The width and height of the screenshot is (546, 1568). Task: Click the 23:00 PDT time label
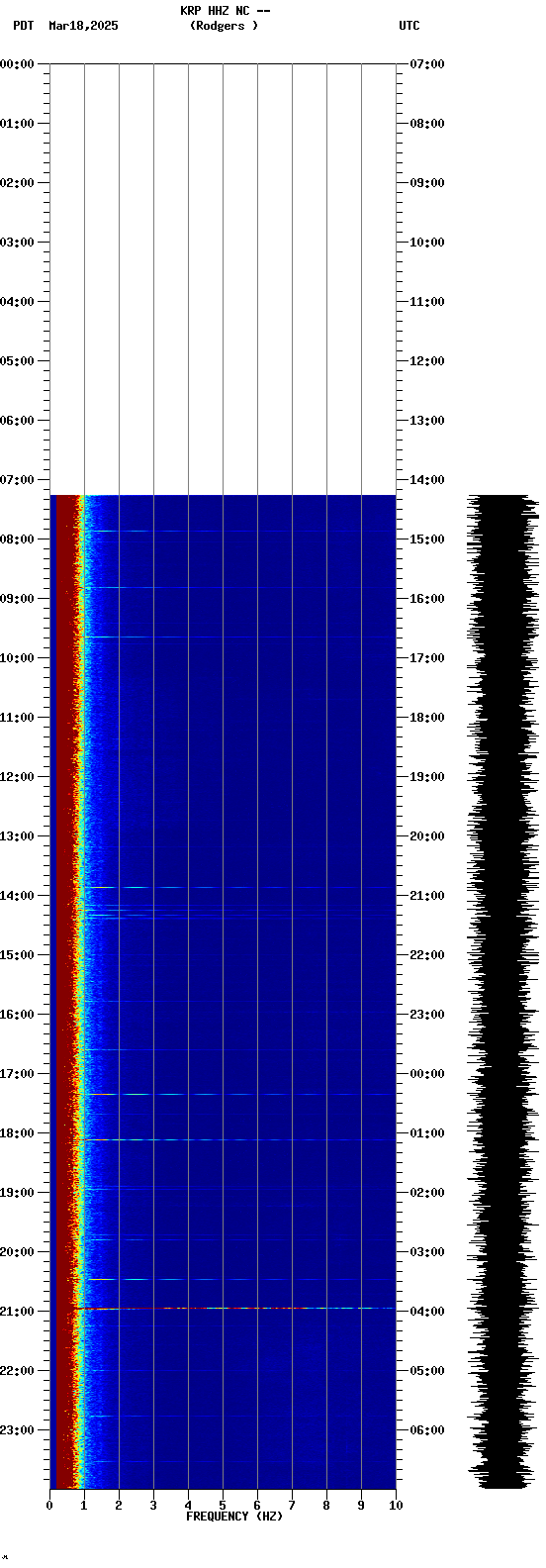[x=18, y=1430]
